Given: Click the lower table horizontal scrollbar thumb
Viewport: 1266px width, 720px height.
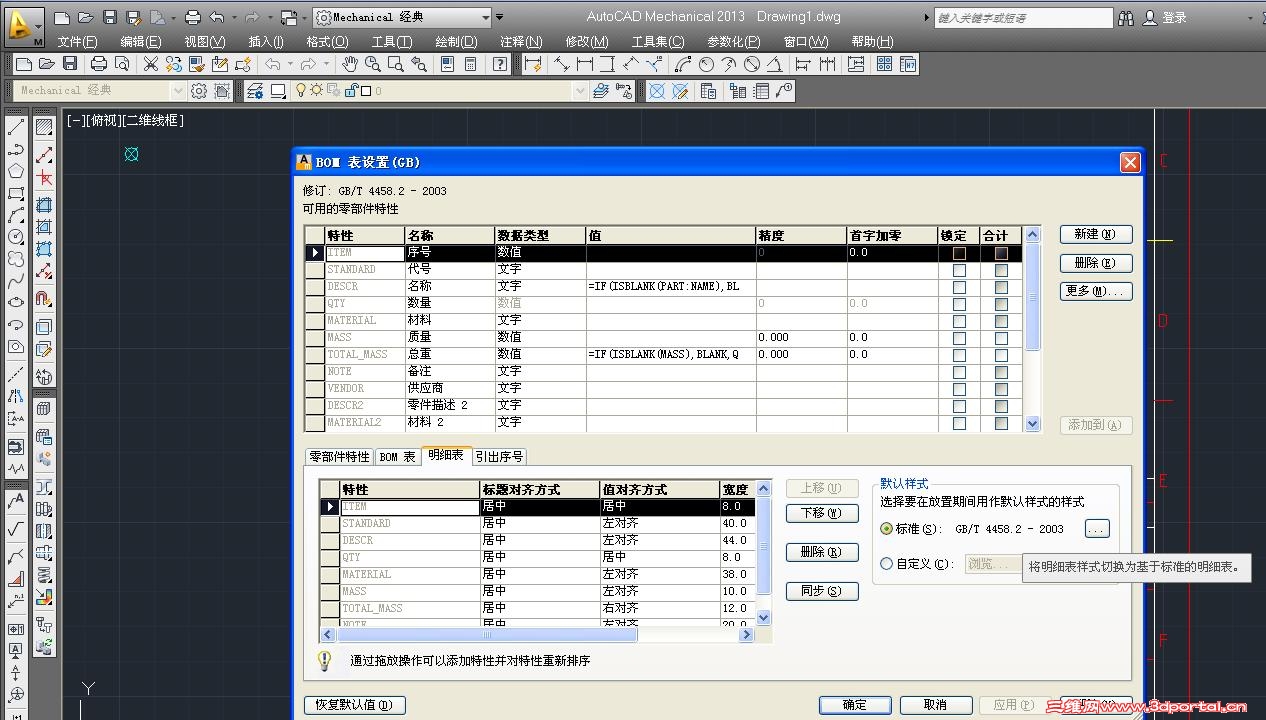Looking at the screenshot, I should point(487,635).
